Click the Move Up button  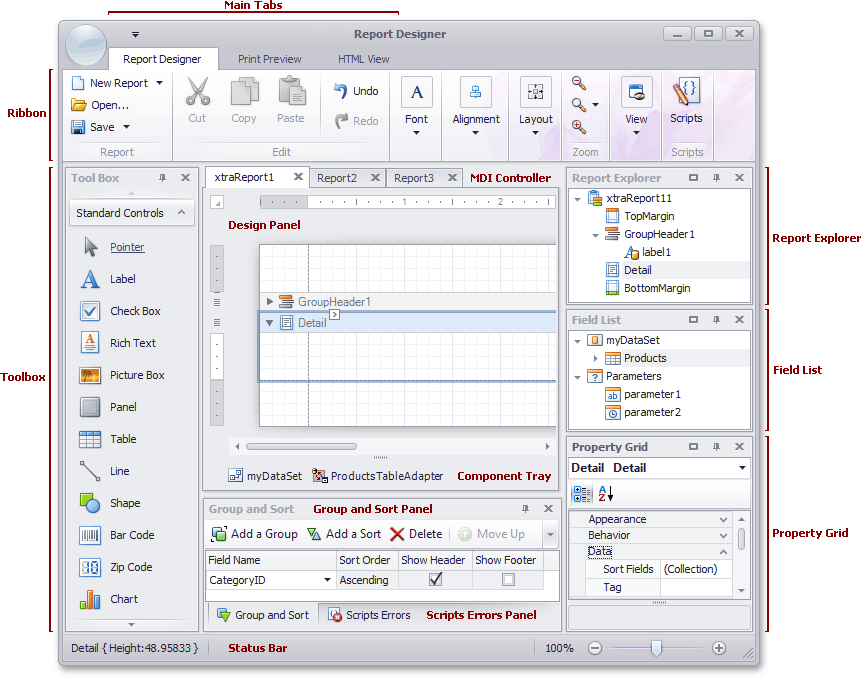(x=491, y=534)
